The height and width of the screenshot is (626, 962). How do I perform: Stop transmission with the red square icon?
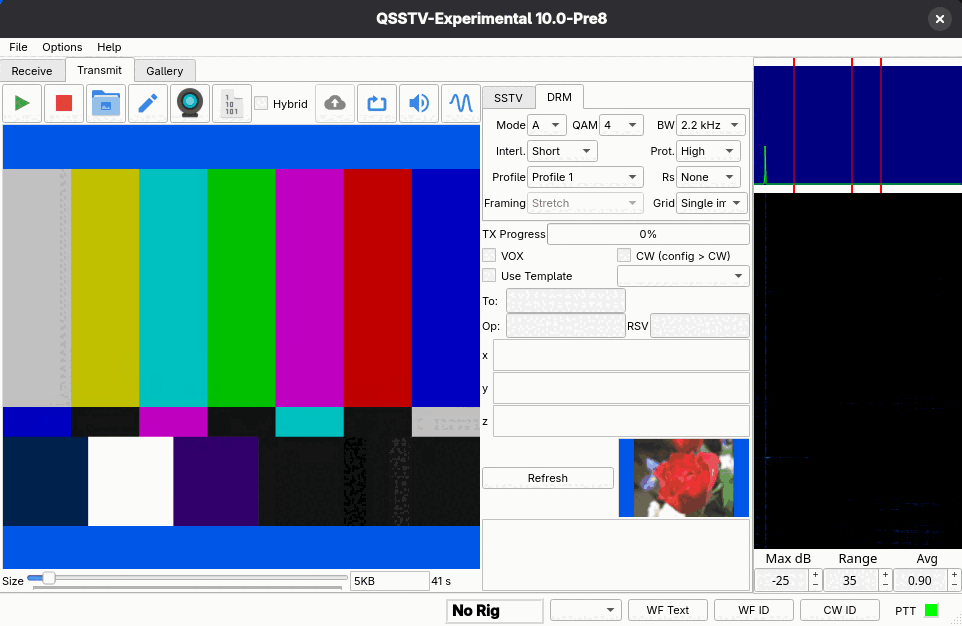[x=64, y=103]
